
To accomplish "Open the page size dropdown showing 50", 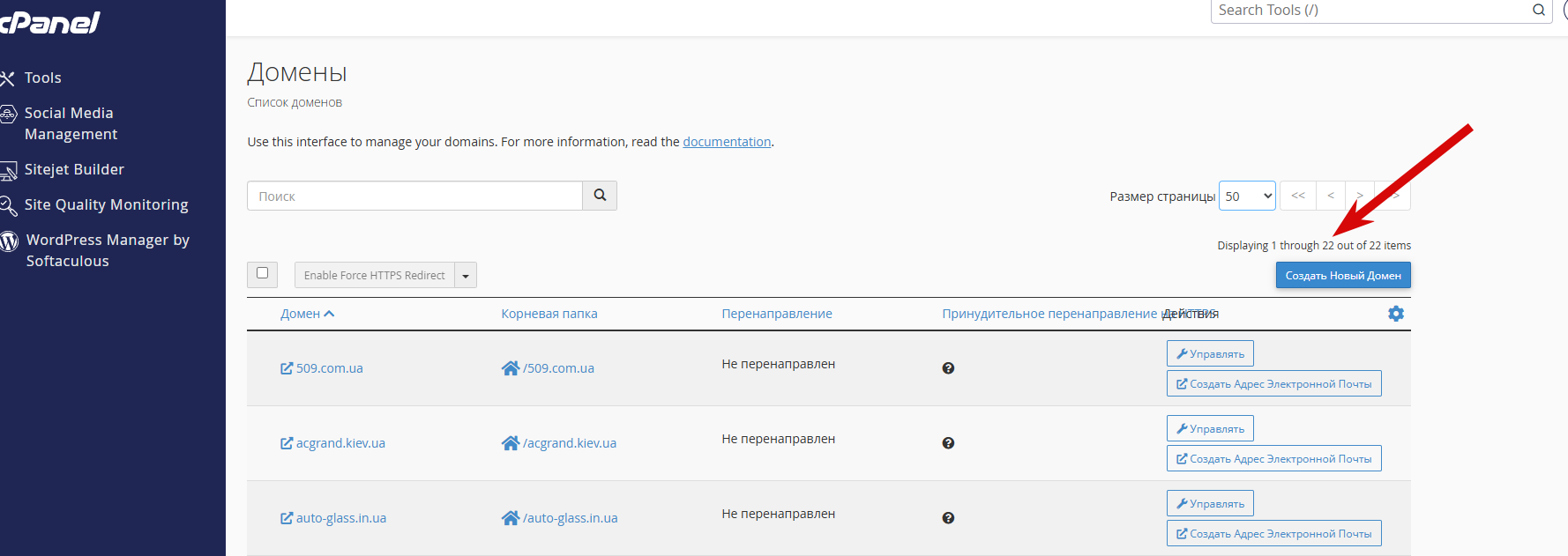I will 1248,196.
